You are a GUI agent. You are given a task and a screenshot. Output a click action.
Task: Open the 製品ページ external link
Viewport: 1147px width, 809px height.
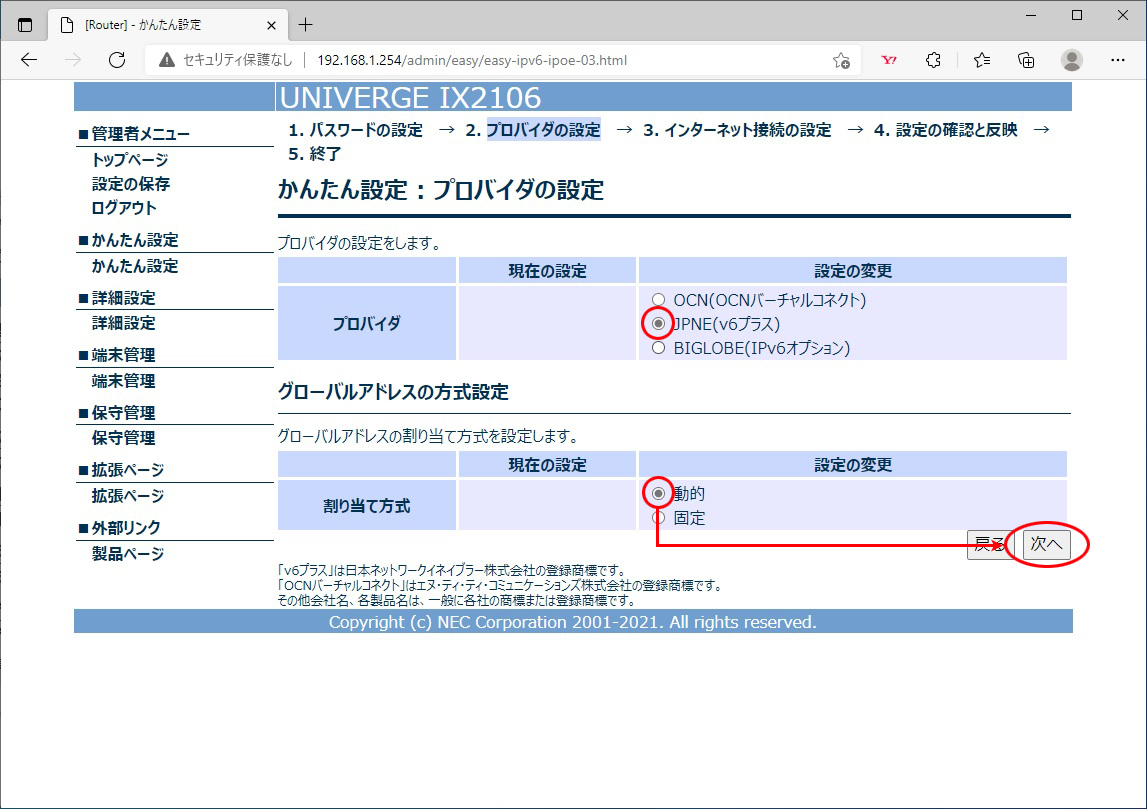point(127,553)
